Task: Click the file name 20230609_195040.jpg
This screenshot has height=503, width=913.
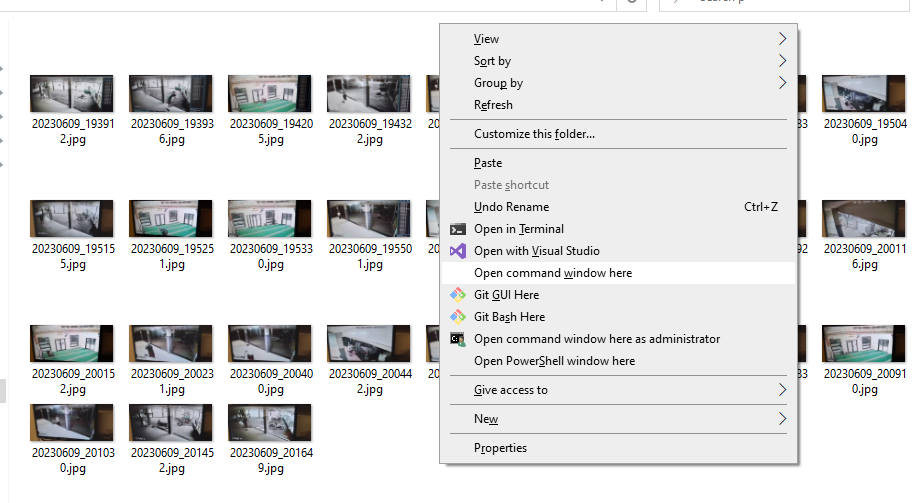Action: [865, 132]
